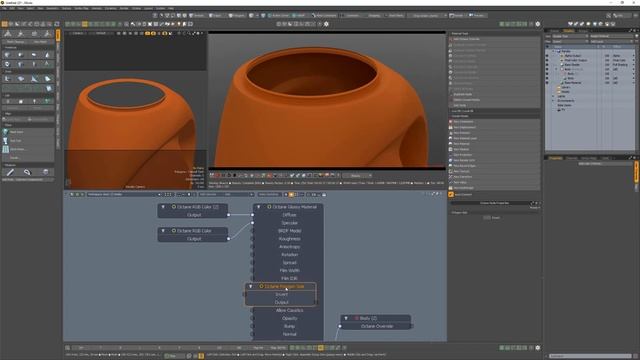640x360 pixels.
Task: Click the orange Properties scrollbar handle
Action: (636, 171)
